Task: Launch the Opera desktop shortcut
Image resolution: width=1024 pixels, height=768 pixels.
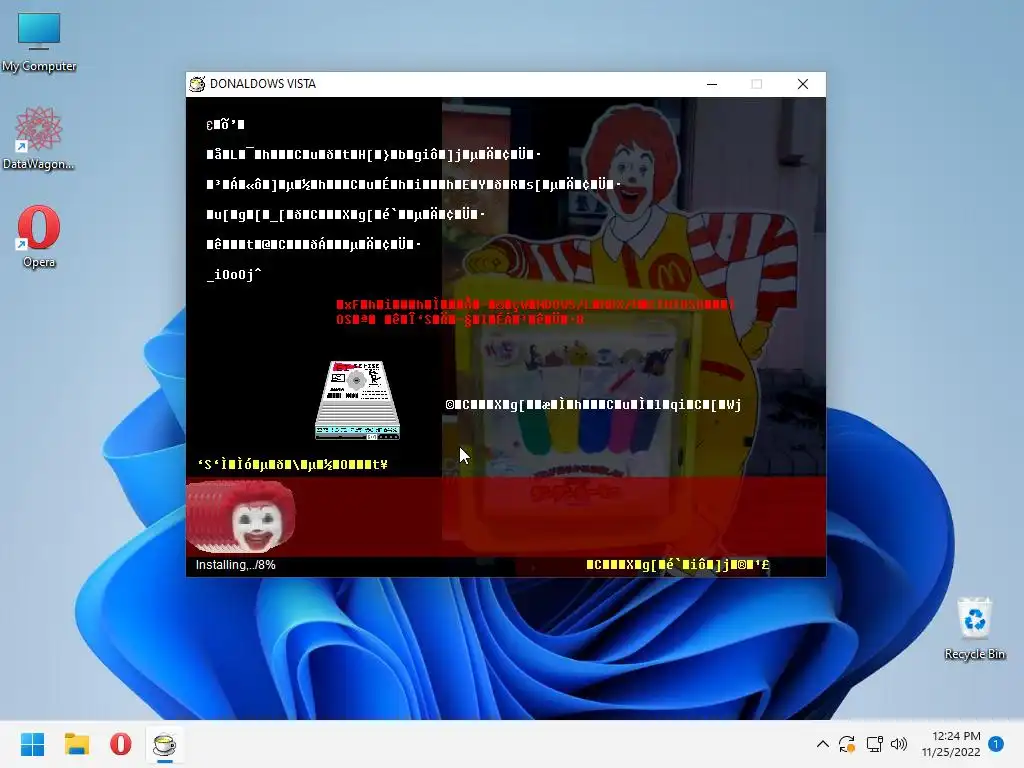Action: [39, 236]
